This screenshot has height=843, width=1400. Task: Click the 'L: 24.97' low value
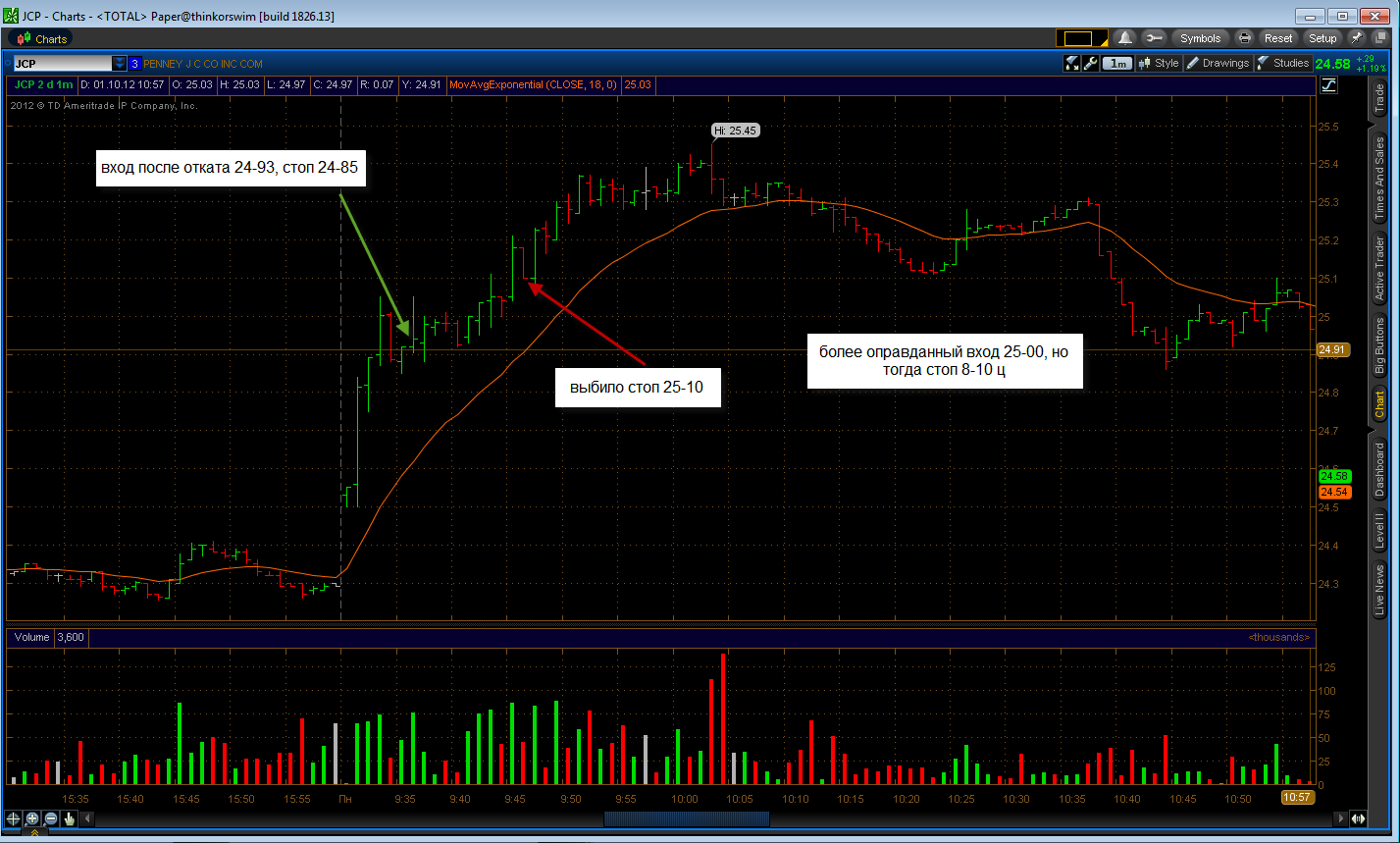[286, 84]
